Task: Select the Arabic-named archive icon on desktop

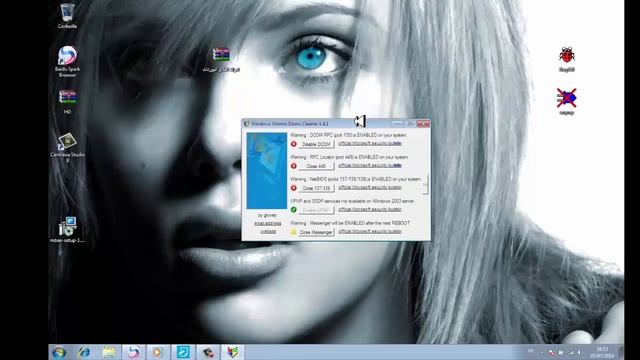Action: click(x=221, y=60)
